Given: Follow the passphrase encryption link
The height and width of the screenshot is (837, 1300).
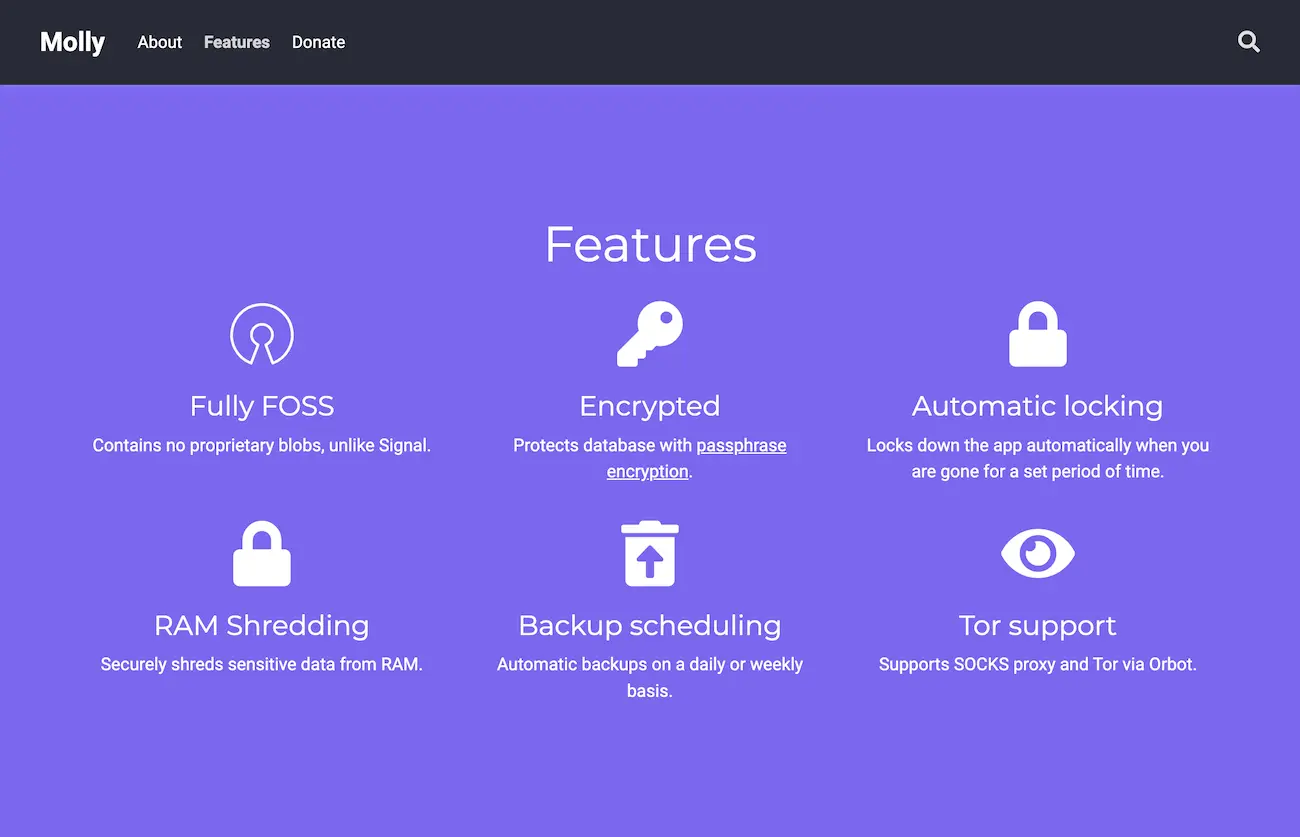Looking at the screenshot, I should click(740, 446).
